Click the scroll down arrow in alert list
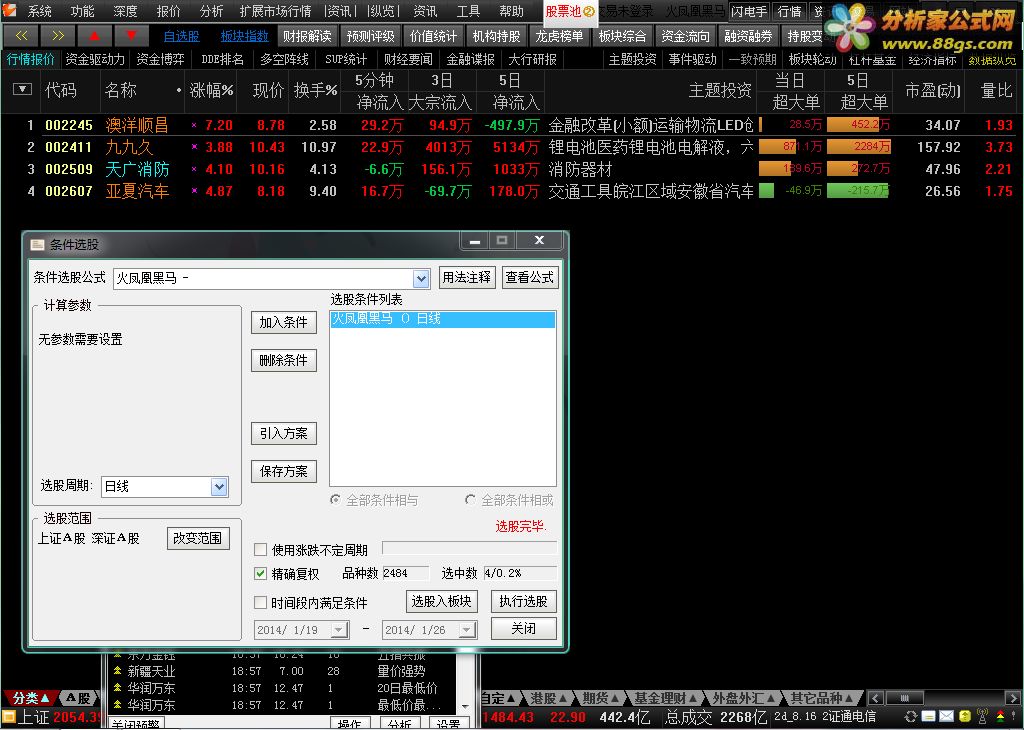Viewport: 1024px width, 730px height. [x=465, y=706]
